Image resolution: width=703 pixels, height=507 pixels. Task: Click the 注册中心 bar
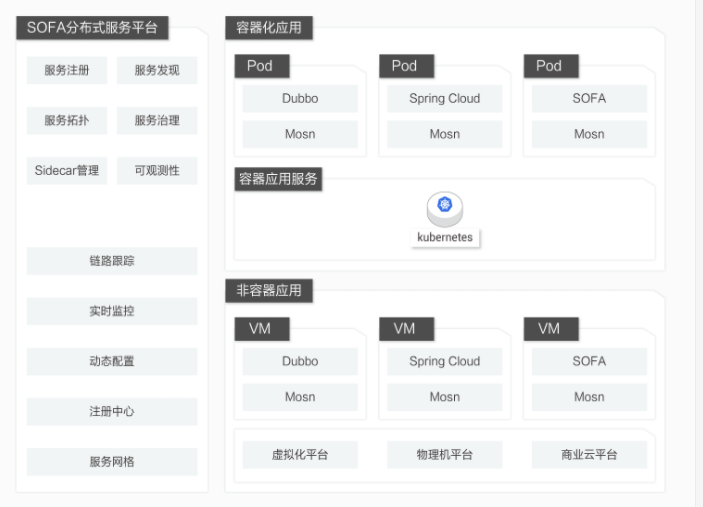[x=112, y=411]
